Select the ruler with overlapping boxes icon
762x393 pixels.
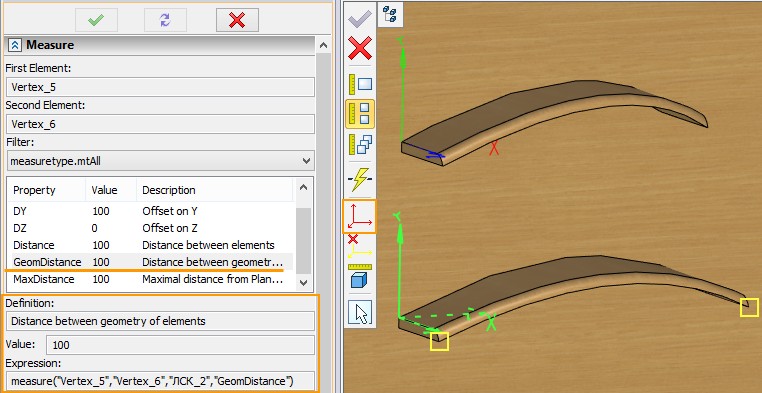click(x=360, y=144)
